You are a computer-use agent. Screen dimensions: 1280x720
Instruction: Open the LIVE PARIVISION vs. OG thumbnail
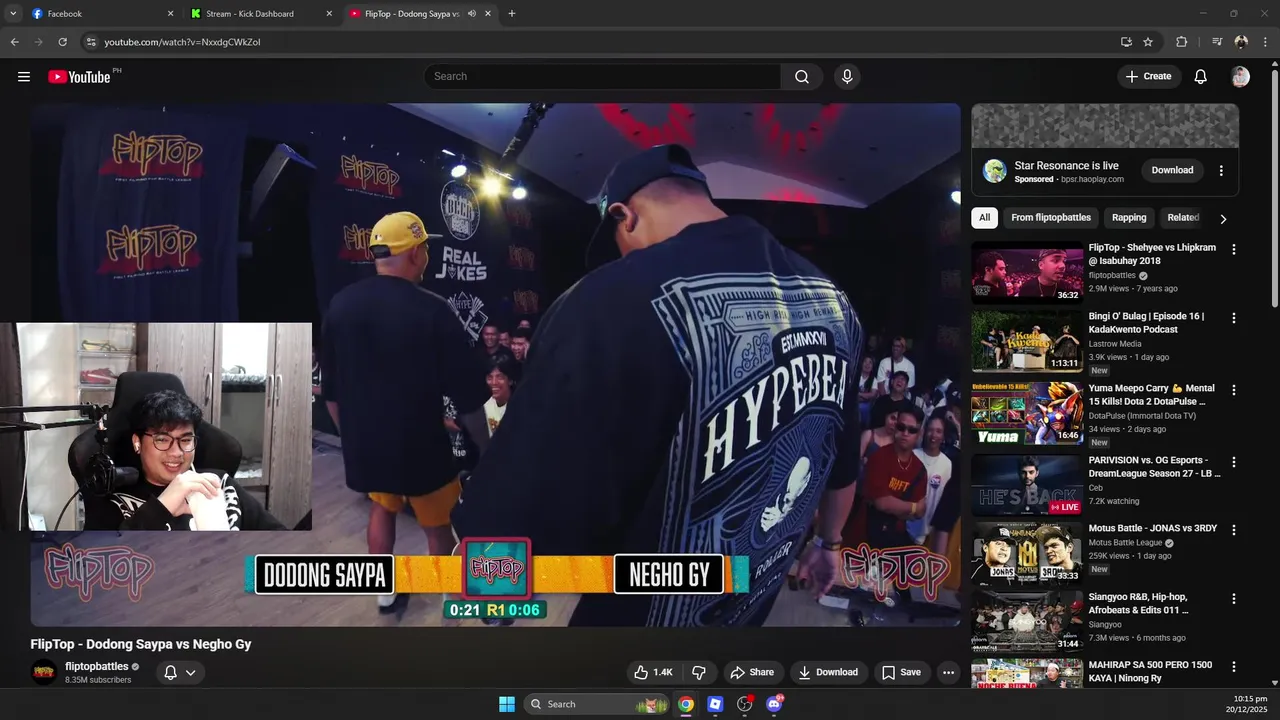1027,485
